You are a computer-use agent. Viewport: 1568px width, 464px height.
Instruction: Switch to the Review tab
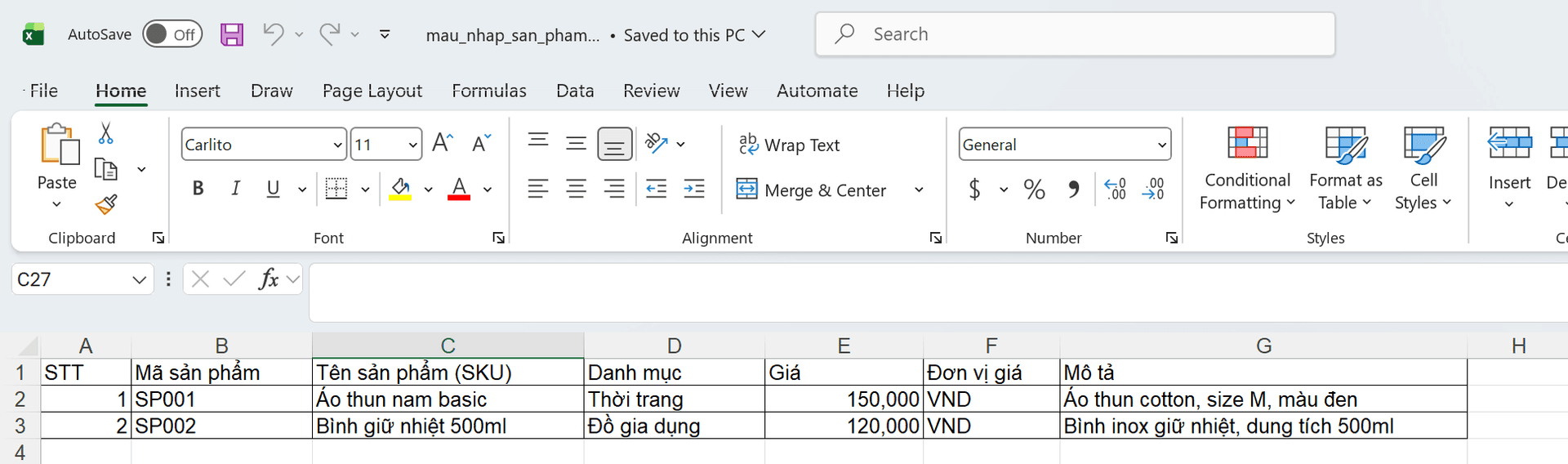tap(651, 91)
